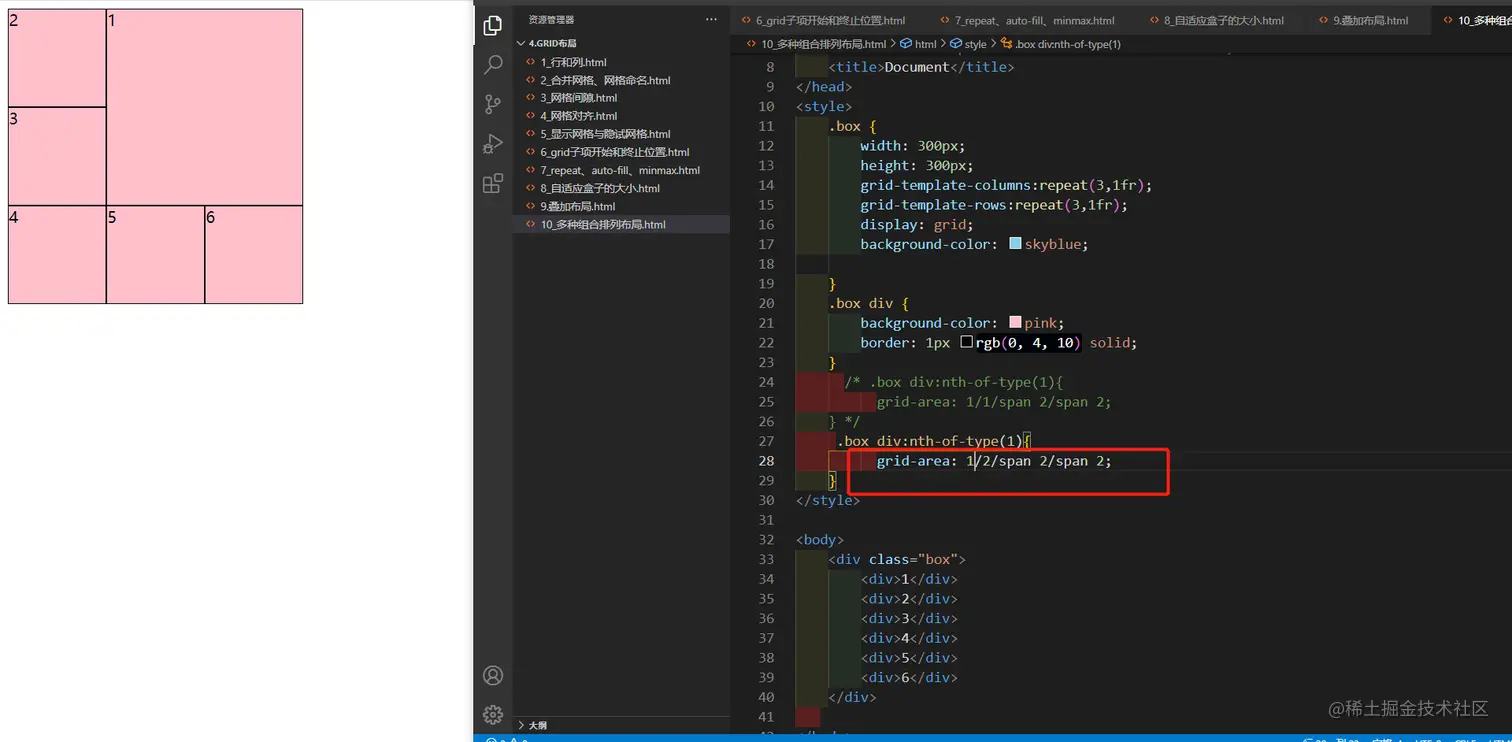
Task: Open the rgb(0, 4, 10) color swatch
Action: pyautogui.click(x=966, y=342)
